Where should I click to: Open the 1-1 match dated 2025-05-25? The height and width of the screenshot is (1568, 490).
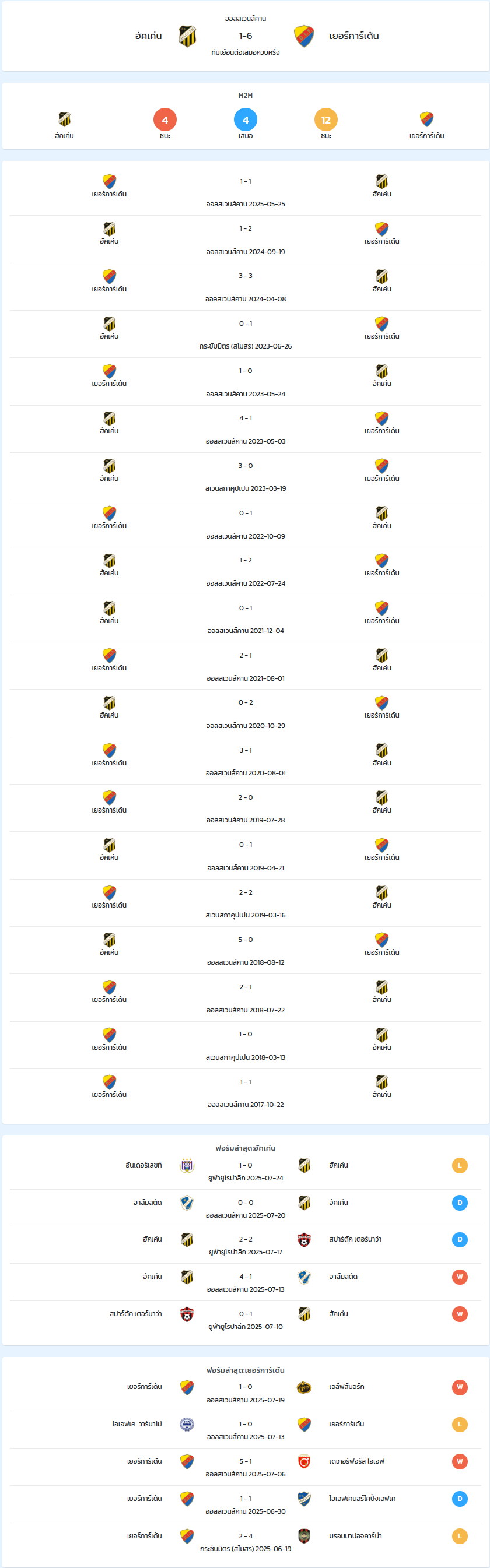(x=246, y=192)
